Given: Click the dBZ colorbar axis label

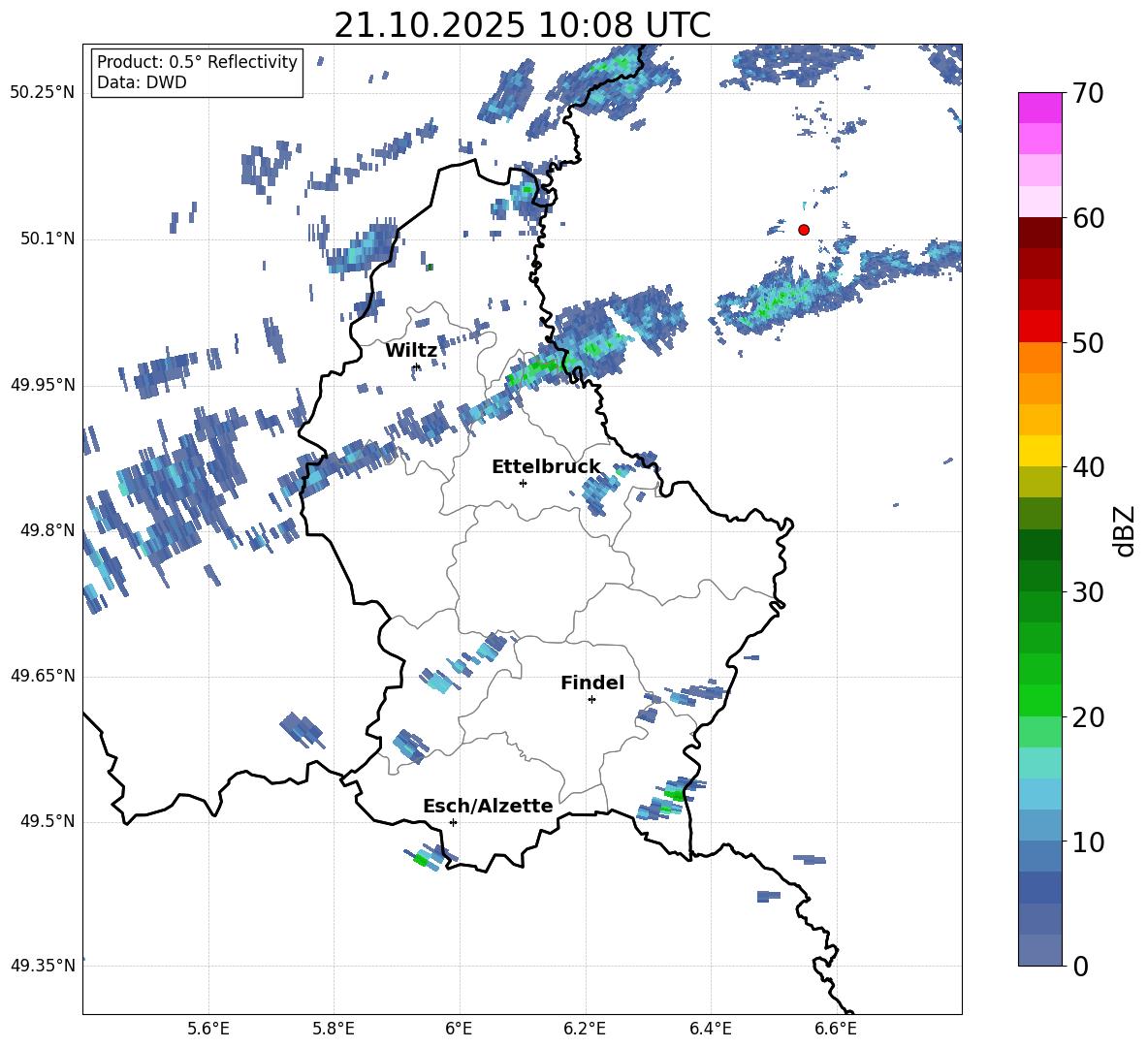Looking at the screenshot, I should [x=1124, y=530].
